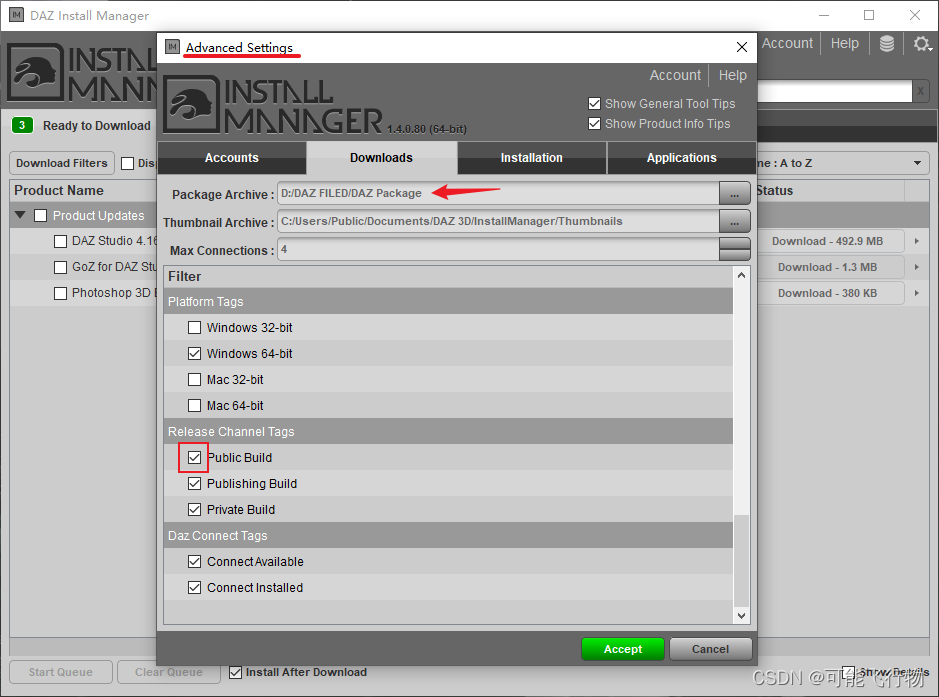Image resolution: width=939 pixels, height=697 pixels.
Task: Click the Package Archive path field
Action: pos(498,193)
